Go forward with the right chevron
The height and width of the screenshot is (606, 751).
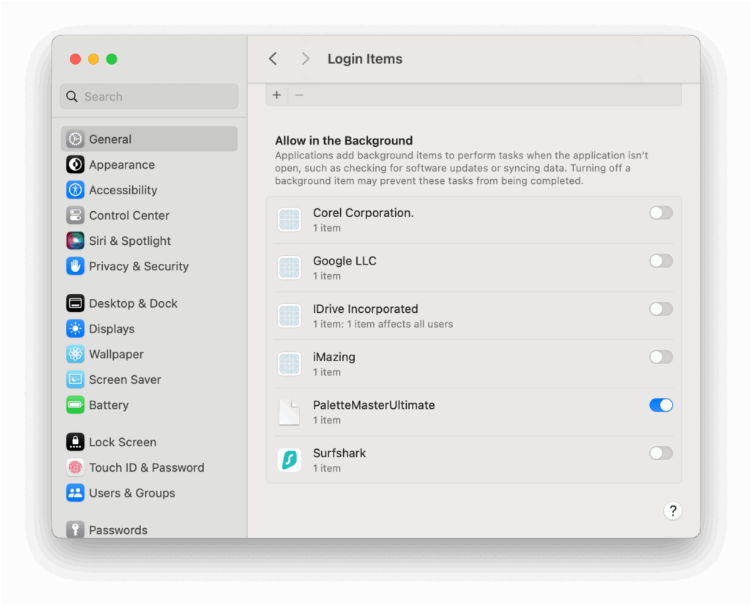(x=305, y=59)
